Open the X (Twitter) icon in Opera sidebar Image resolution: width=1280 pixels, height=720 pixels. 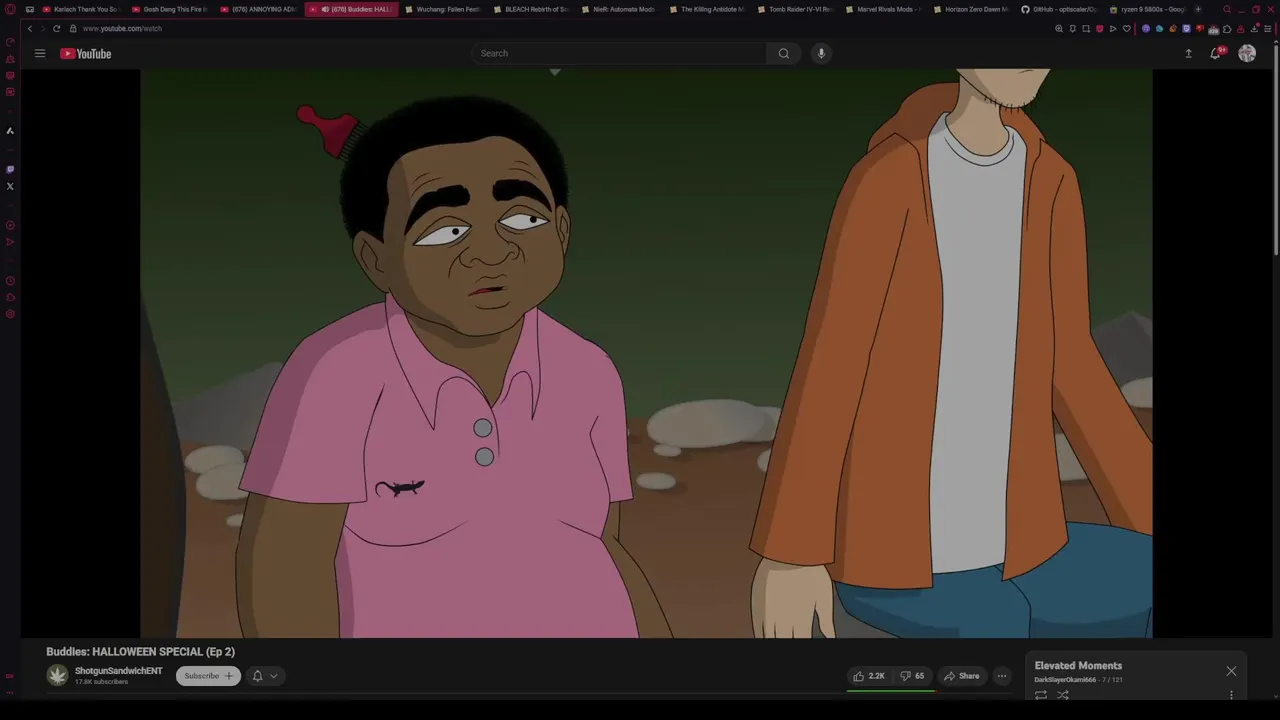(x=10, y=186)
